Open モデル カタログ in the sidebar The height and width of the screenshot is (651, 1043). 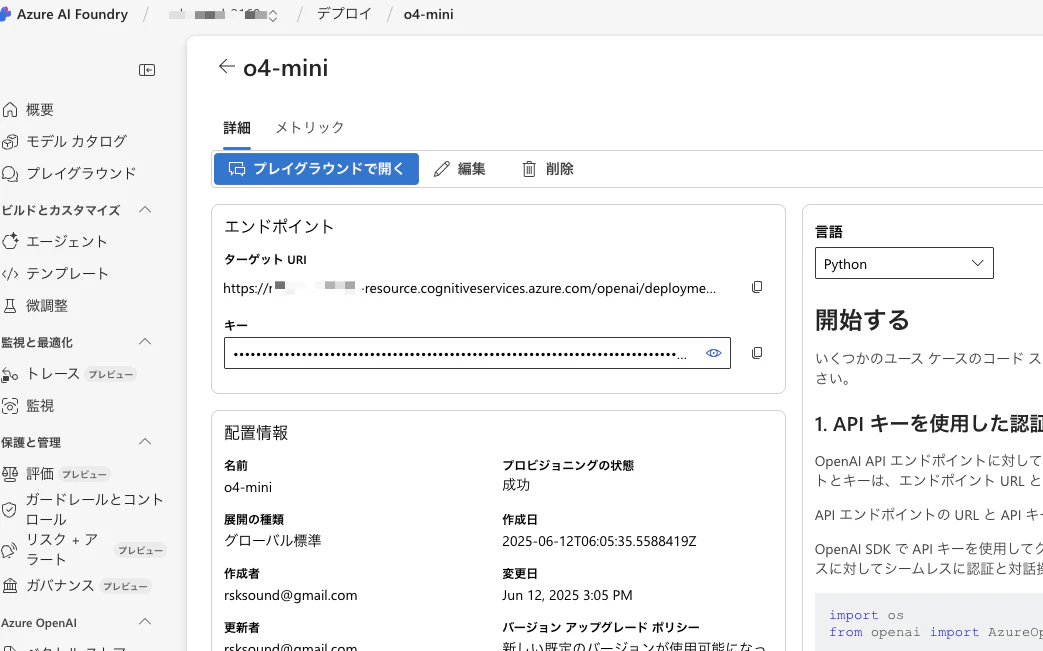pyautogui.click(x=76, y=142)
